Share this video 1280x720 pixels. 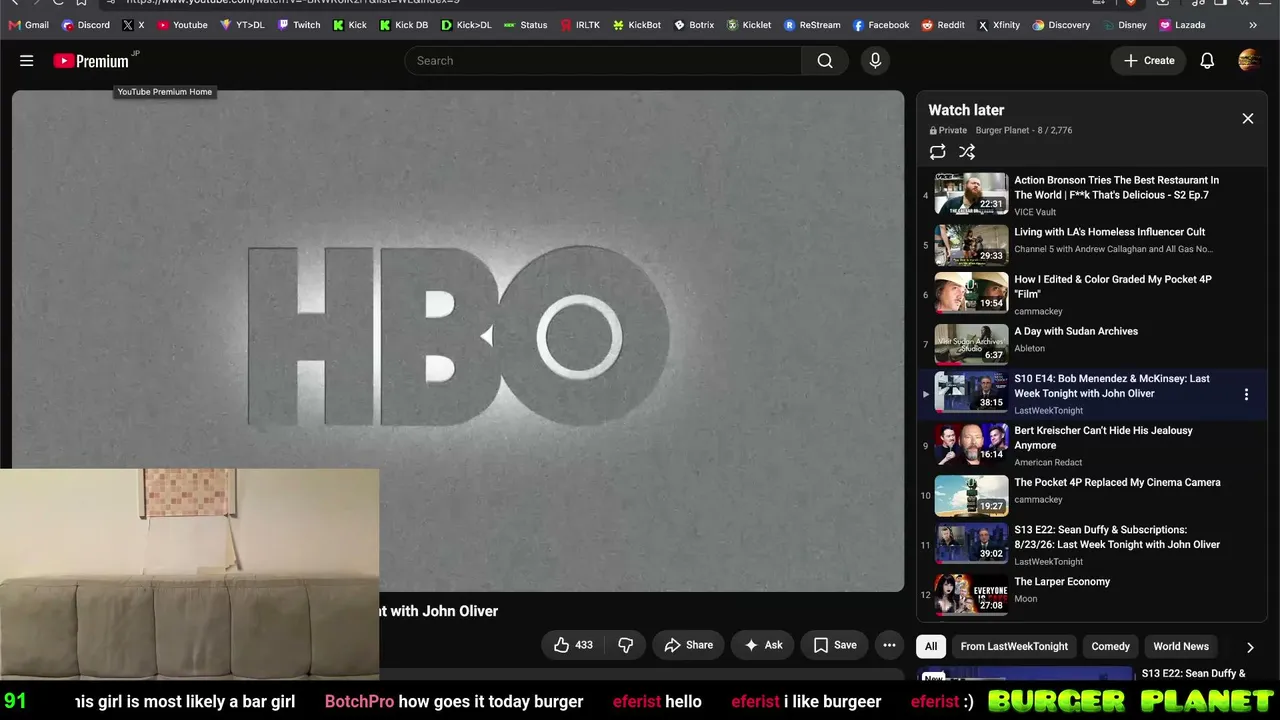coord(689,645)
